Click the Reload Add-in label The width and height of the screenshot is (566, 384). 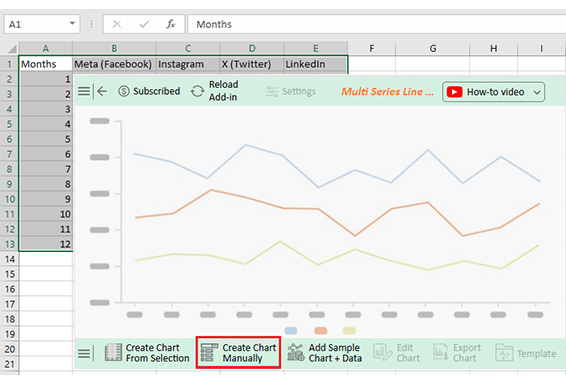223,91
